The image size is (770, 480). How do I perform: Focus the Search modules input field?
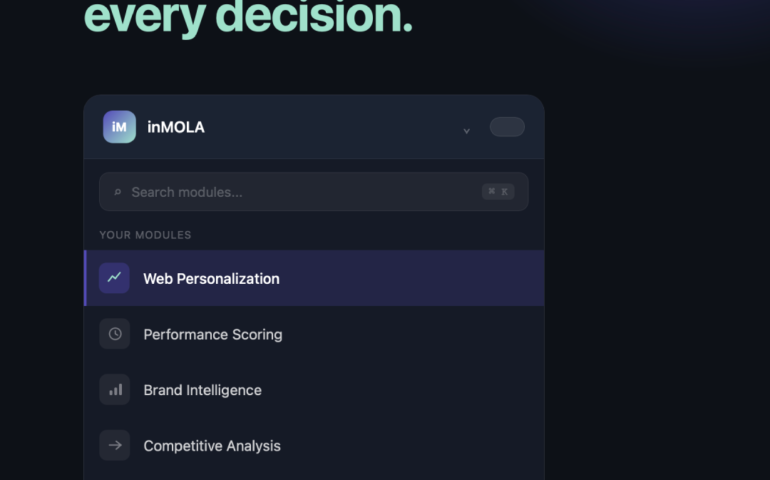pos(300,192)
